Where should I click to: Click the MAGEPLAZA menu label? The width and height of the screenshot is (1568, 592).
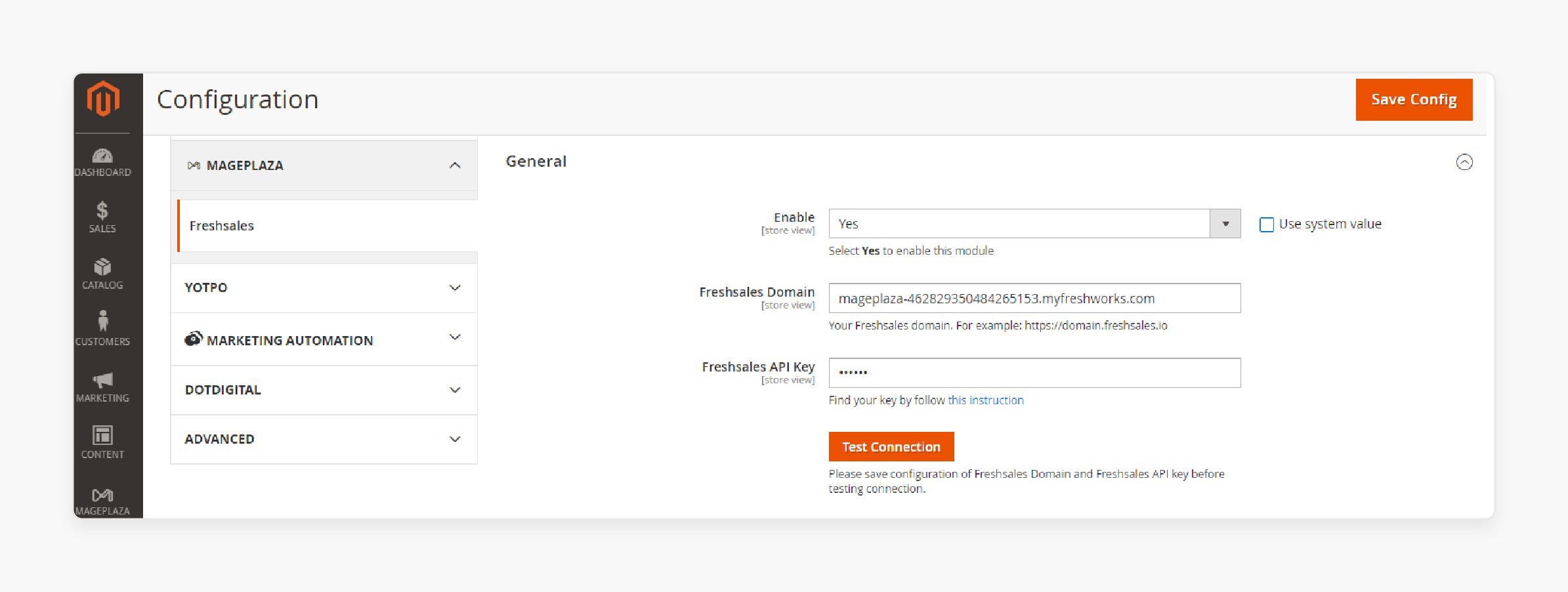pyautogui.click(x=245, y=165)
